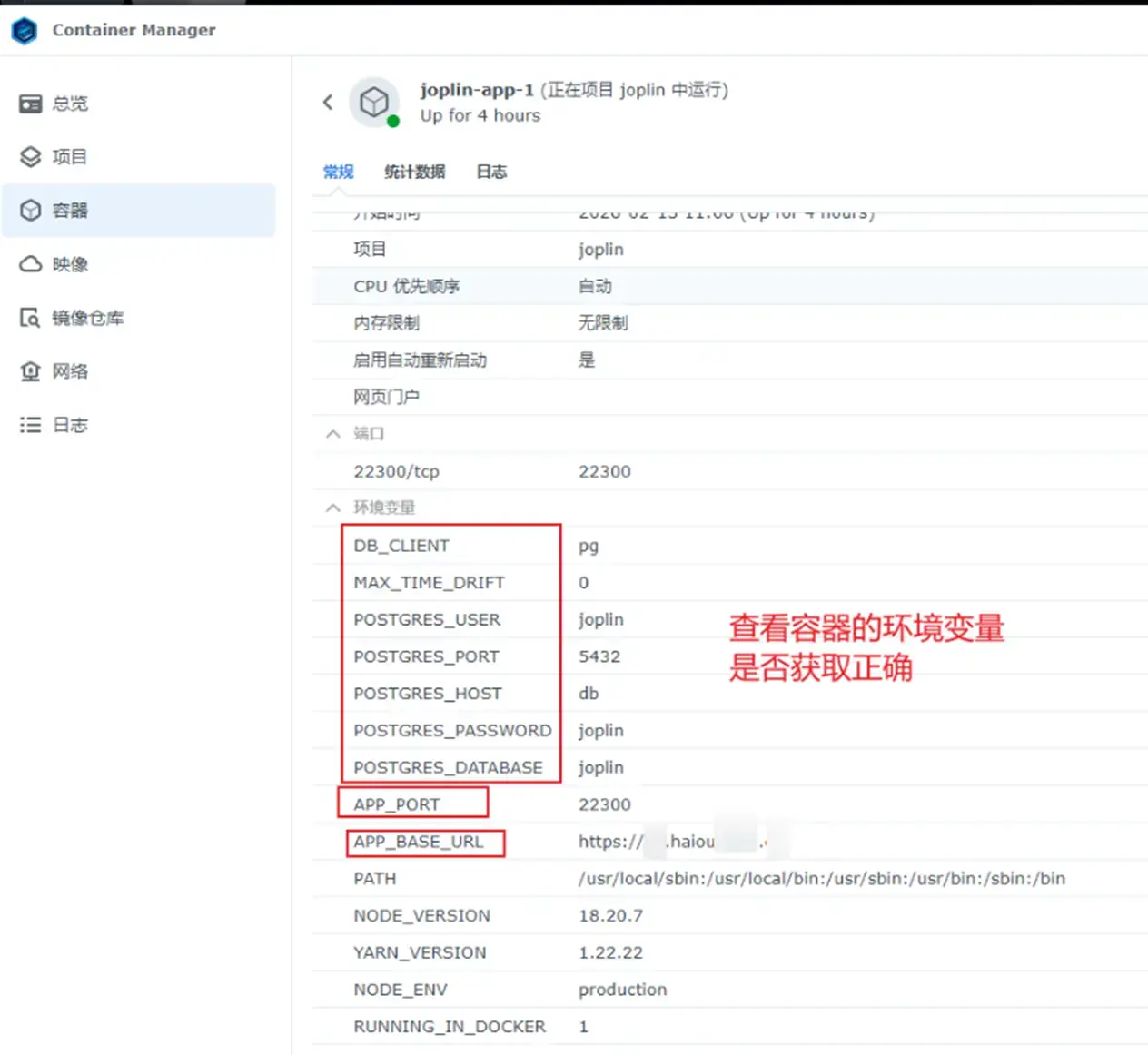Click the joplin project name value
The width and height of the screenshot is (1148, 1055).
tap(600, 250)
